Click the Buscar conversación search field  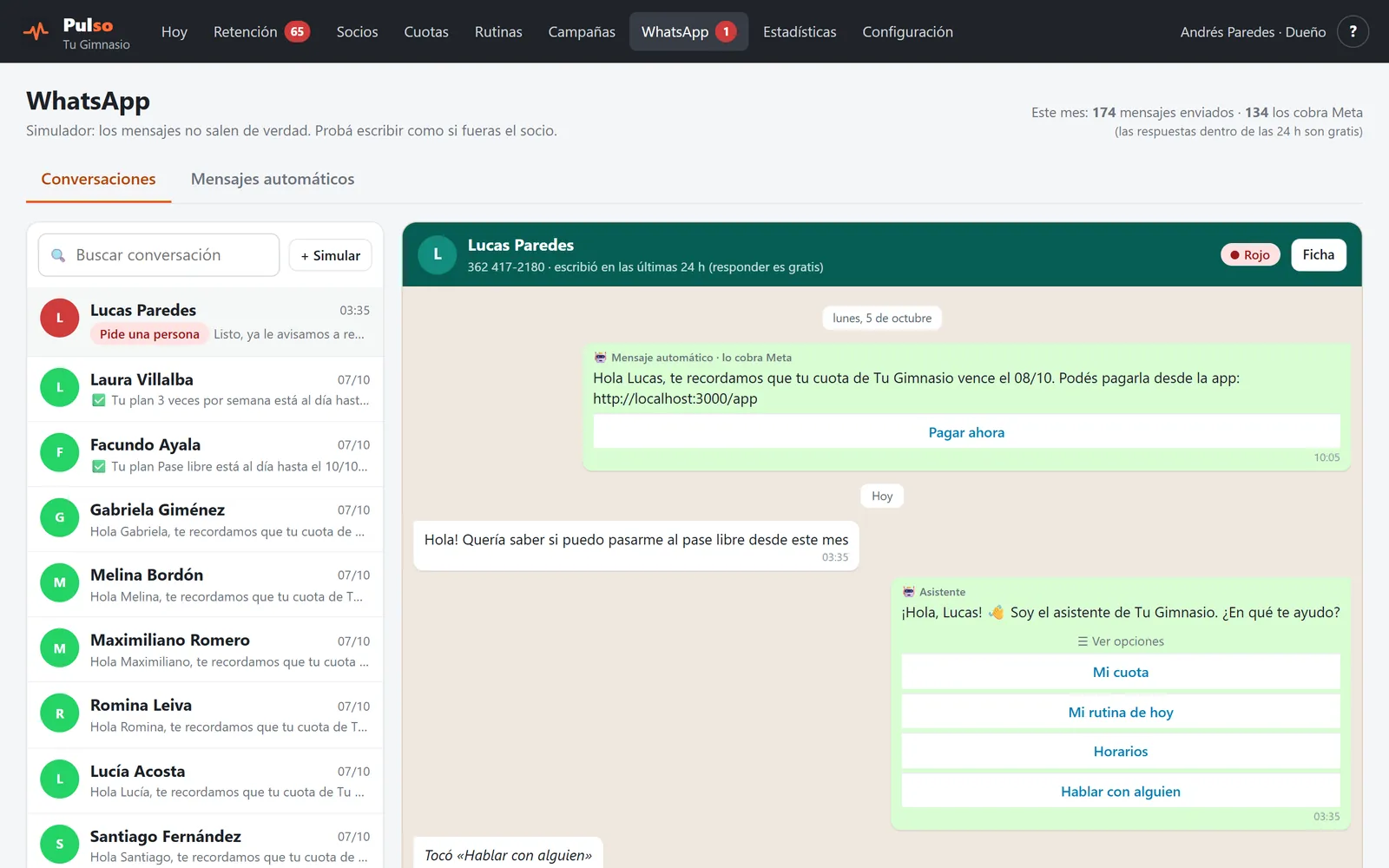pyautogui.click(x=159, y=255)
